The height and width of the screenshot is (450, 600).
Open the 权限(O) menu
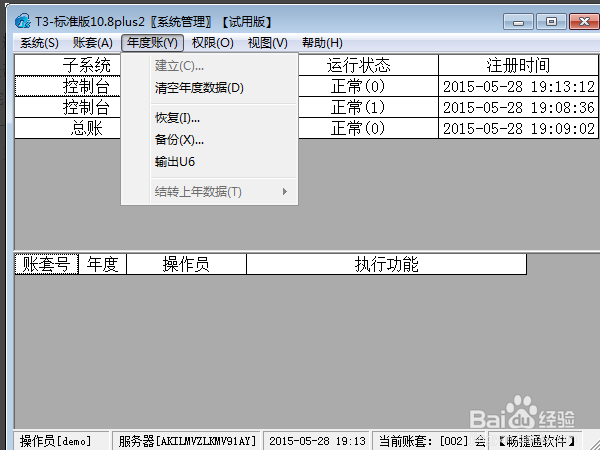coord(212,43)
